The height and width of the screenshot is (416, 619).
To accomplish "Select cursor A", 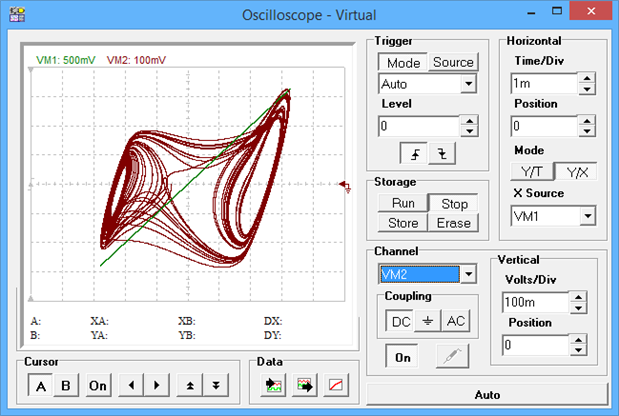I will coord(40,385).
